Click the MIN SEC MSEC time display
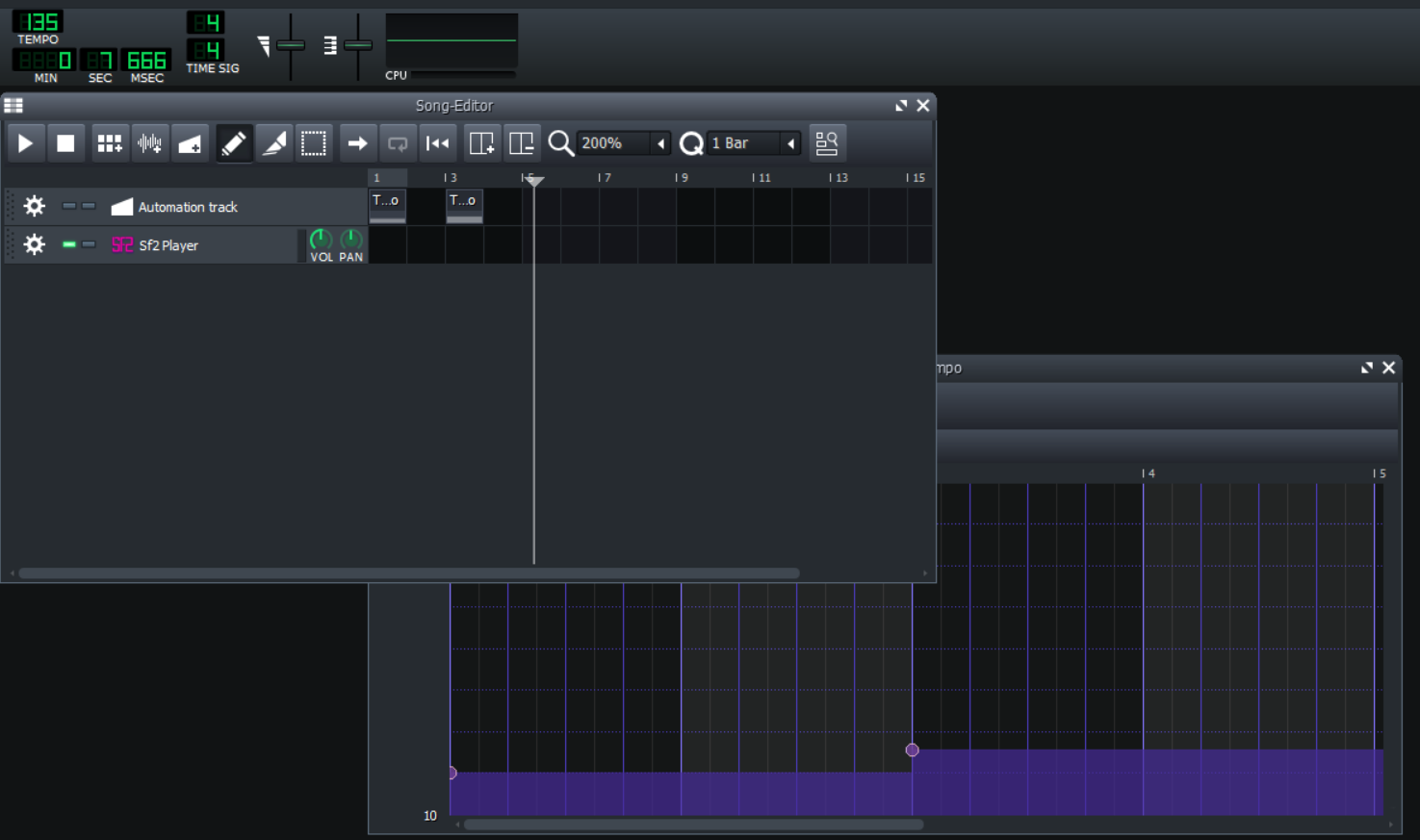The image size is (1420, 840). tap(91, 61)
